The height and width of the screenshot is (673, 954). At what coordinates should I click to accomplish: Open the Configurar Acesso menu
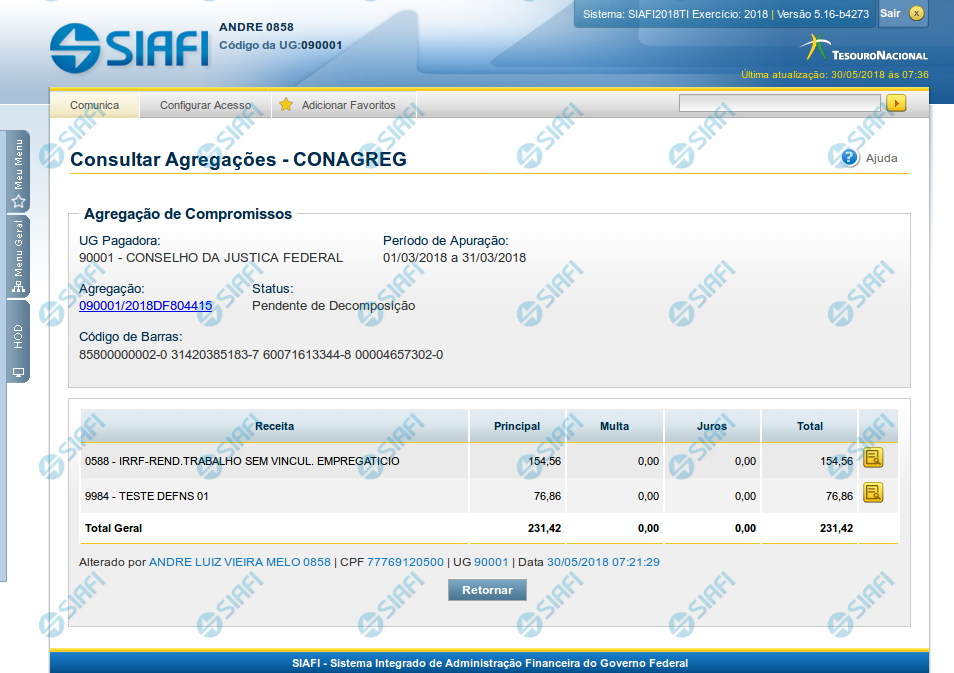point(205,105)
